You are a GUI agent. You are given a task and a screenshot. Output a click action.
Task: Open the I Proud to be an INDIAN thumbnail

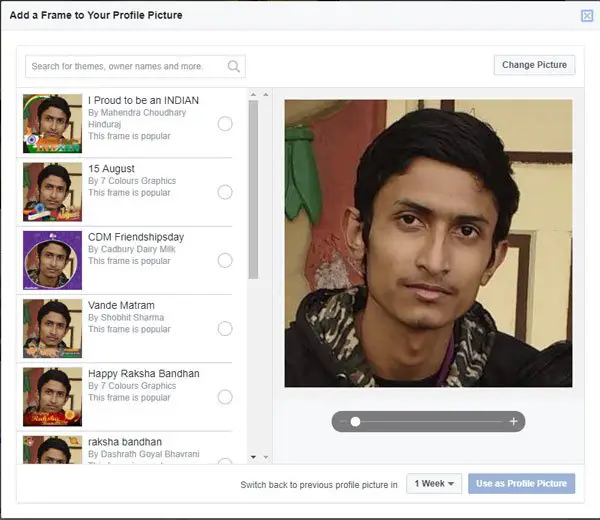tap(52, 124)
